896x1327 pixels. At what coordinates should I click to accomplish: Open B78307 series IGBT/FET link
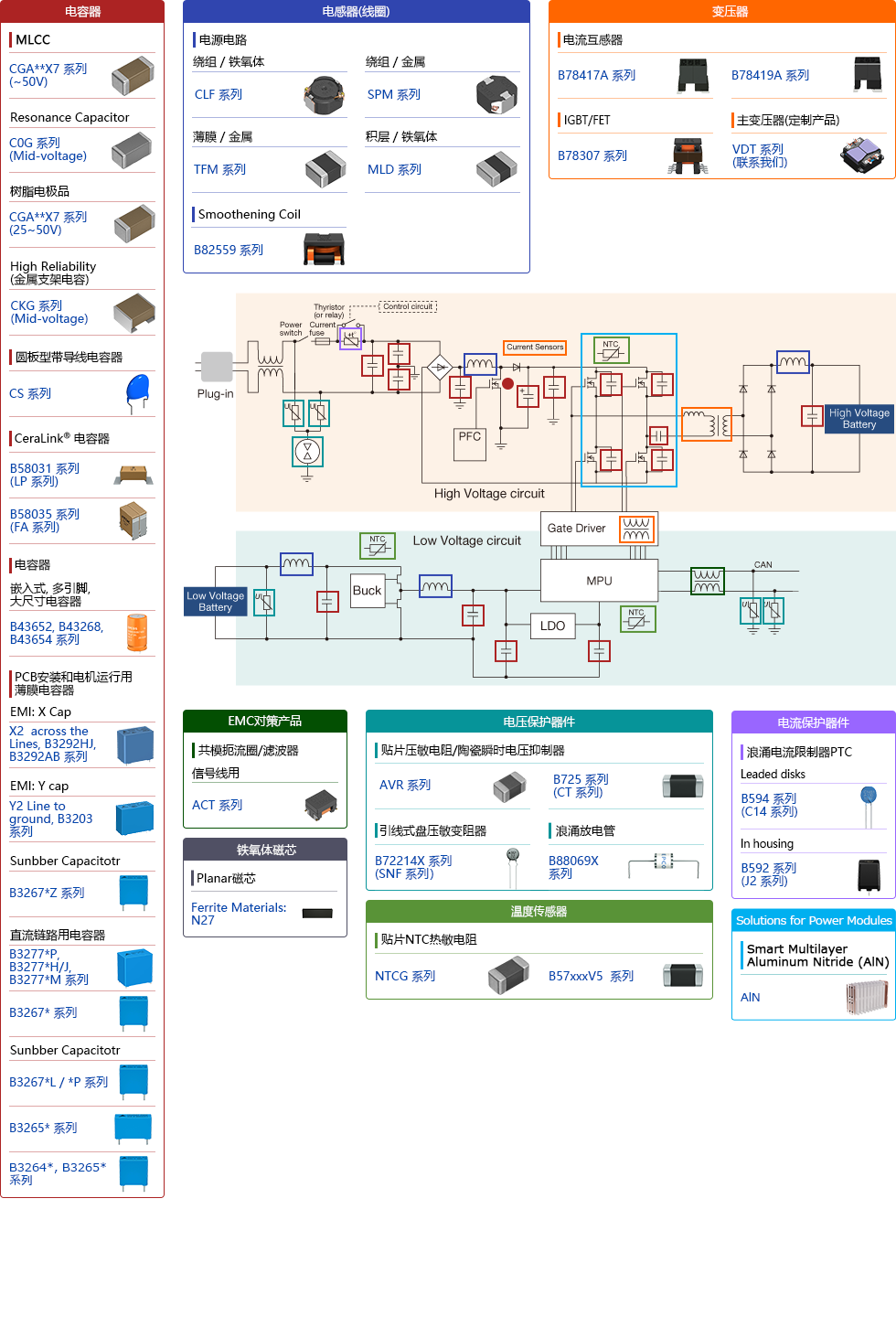[x=592, y=155]
